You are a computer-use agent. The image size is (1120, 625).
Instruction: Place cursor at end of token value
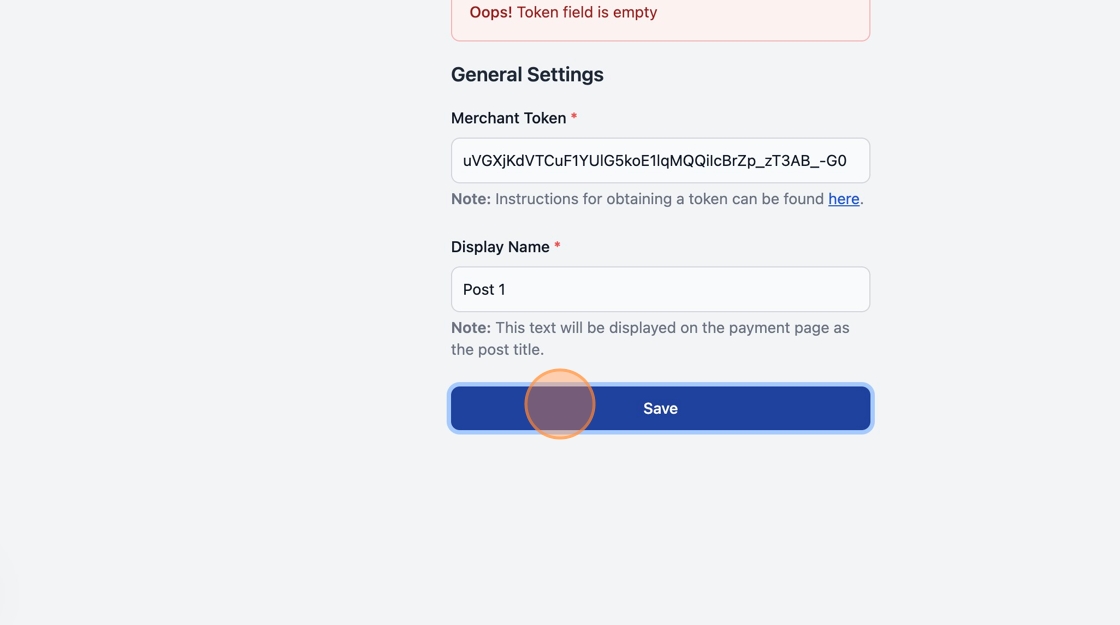(x=853, y=161)
